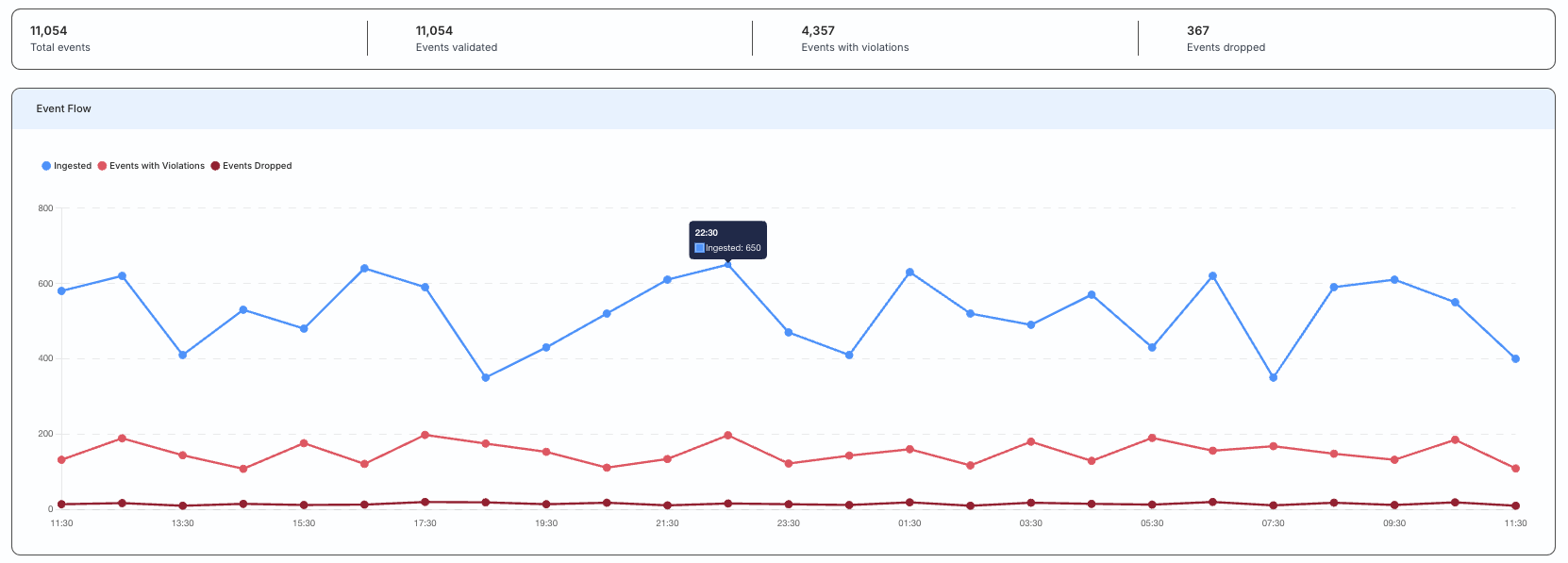Click the Ingested data point at 01:30
1568x563 pixels.
909,273
